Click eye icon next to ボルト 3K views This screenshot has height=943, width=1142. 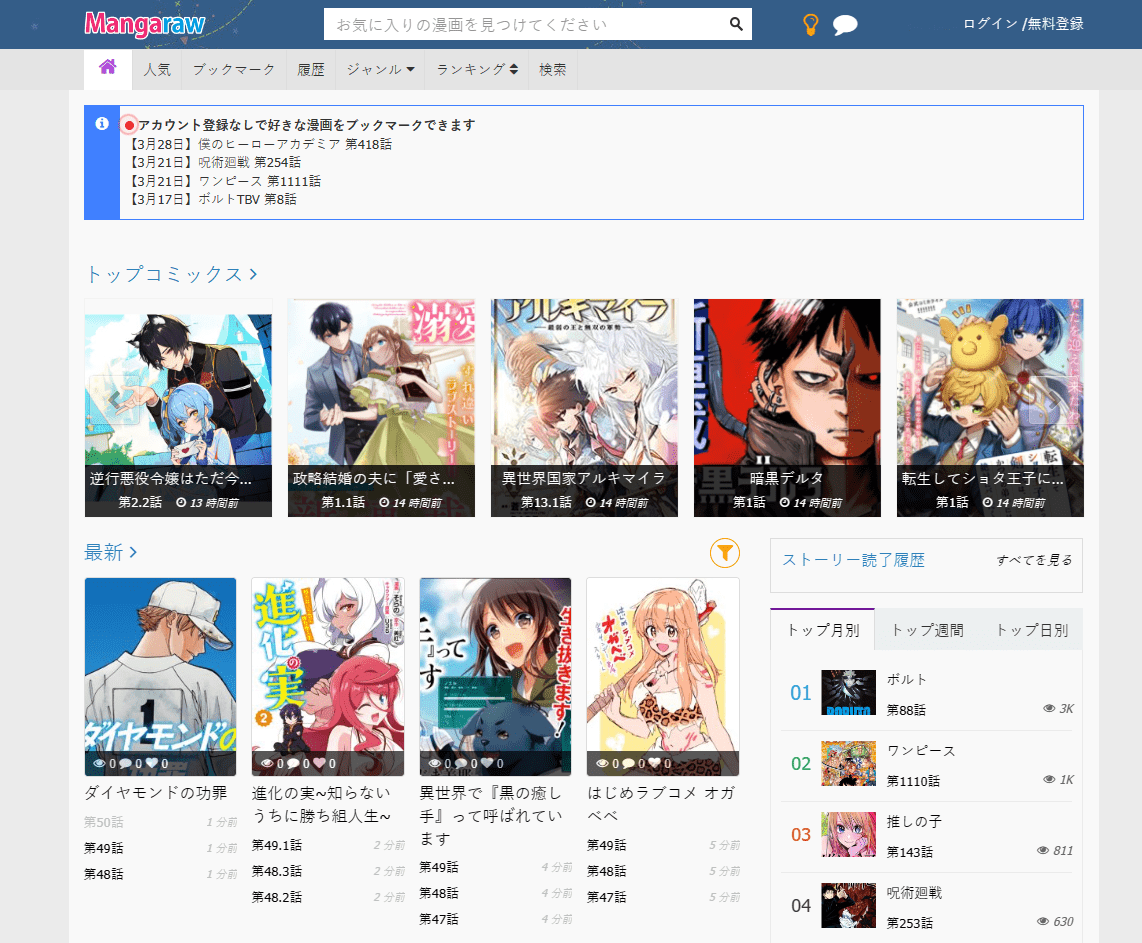[1050, 709]
